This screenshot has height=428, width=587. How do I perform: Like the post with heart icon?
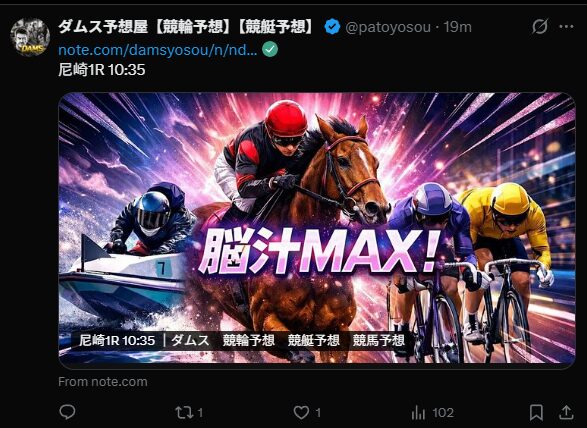pyautogui.click(x=301, y=413)
